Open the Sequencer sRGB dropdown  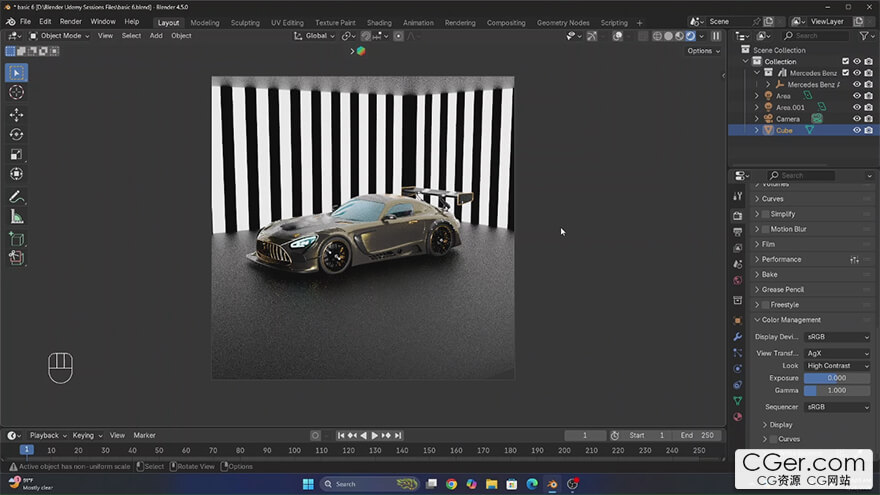[x=837, y=407]
